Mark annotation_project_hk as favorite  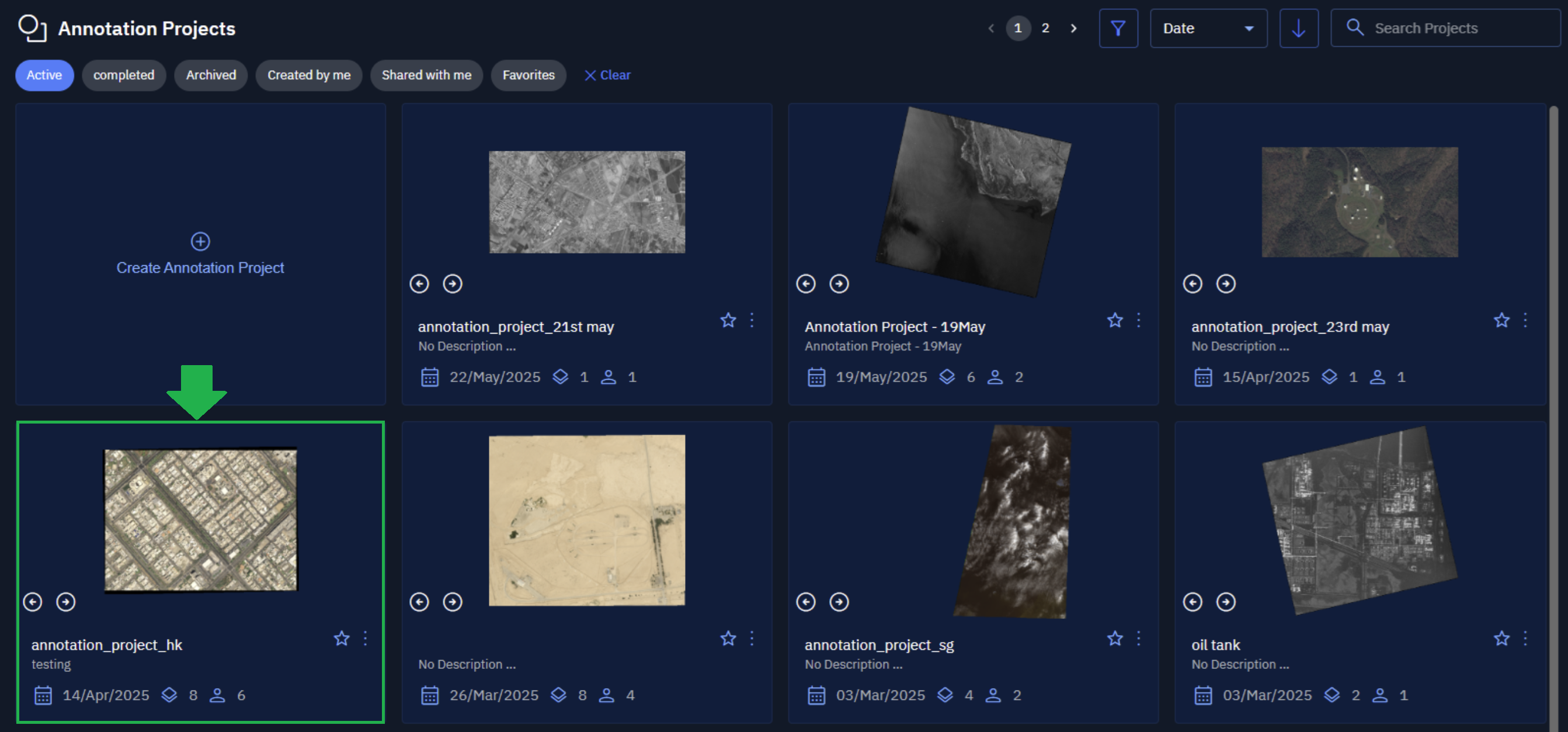(x=342, y=638)
